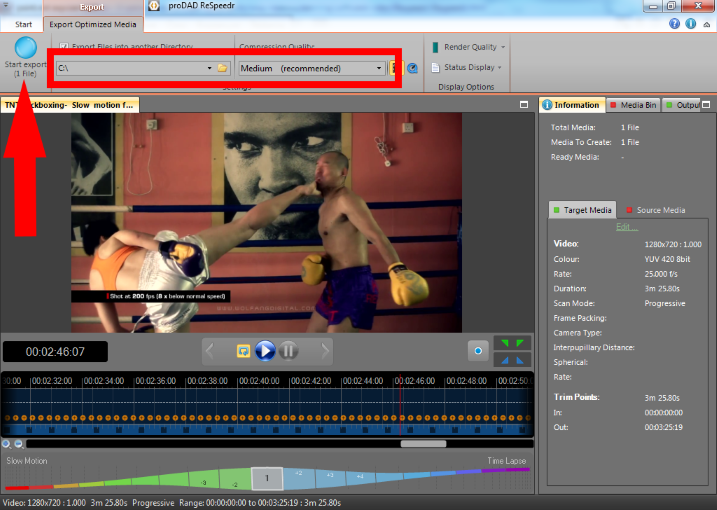Click the zoom in magnifier under the timeline
This screenshot has width=717, height=510.
[x=7, y=443]
